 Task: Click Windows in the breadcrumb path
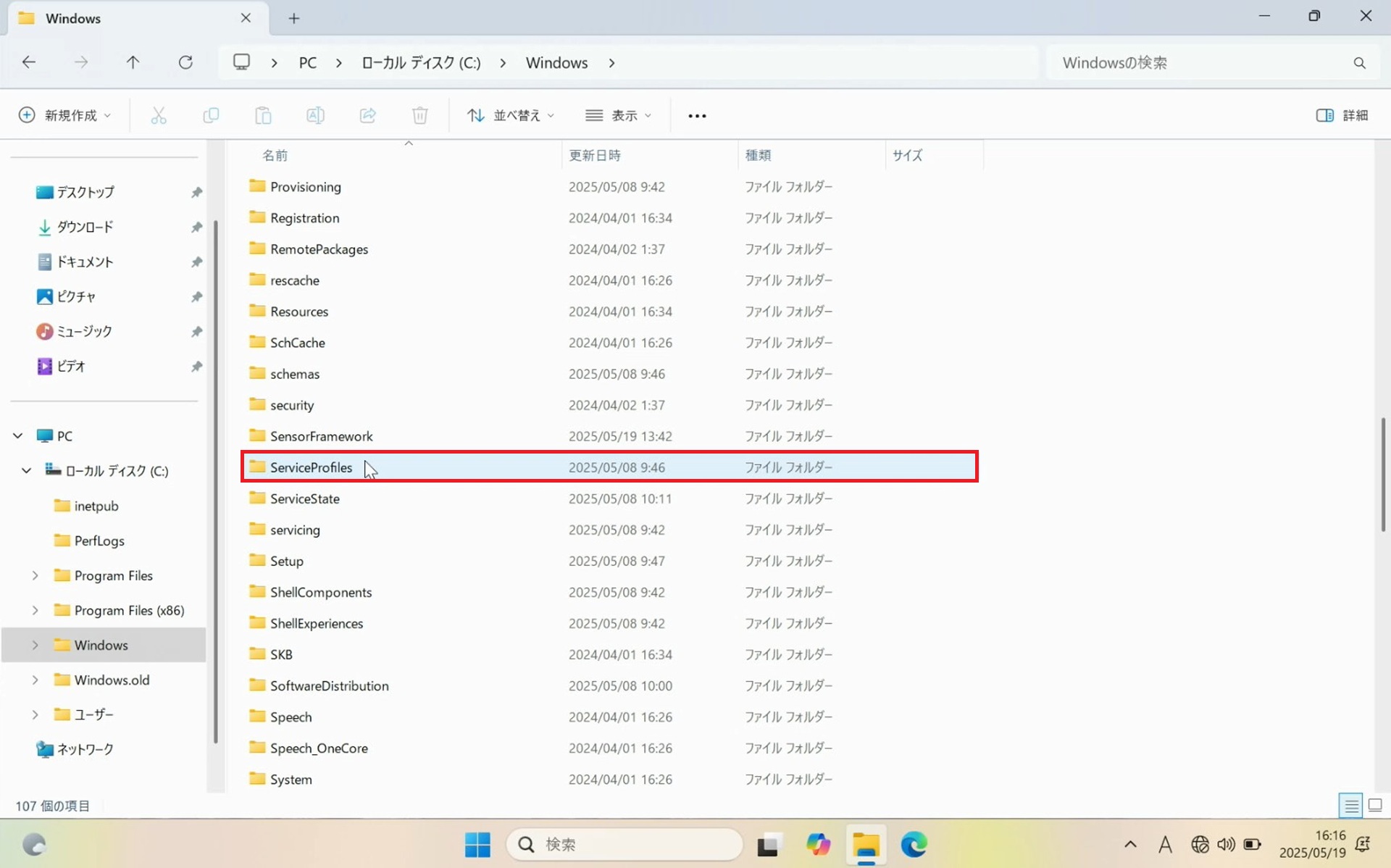(556, 63)
